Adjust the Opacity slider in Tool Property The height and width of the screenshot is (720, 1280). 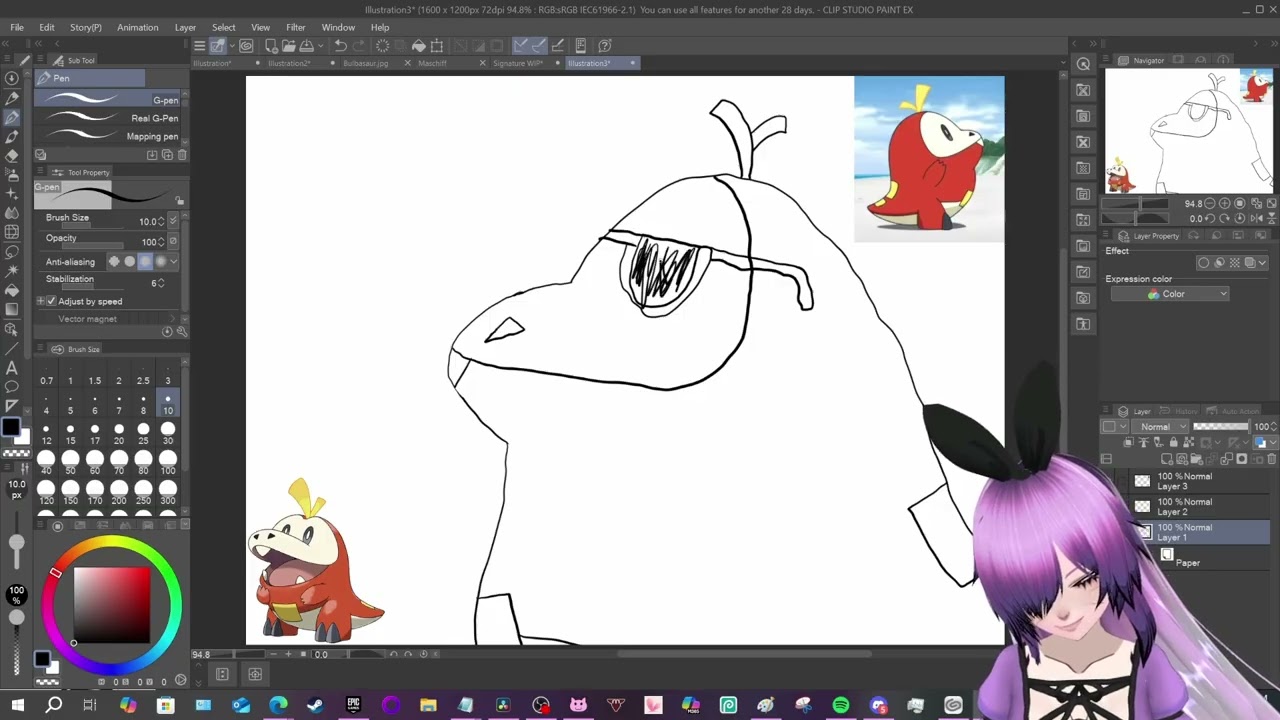[92, 245]
